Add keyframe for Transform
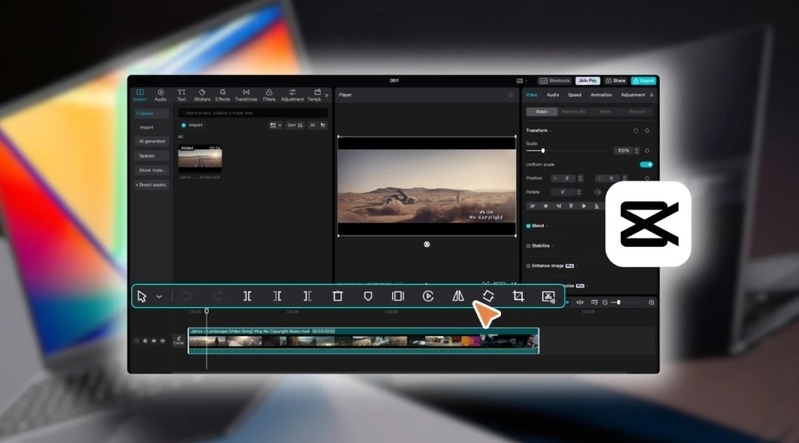 pos(647,131)
